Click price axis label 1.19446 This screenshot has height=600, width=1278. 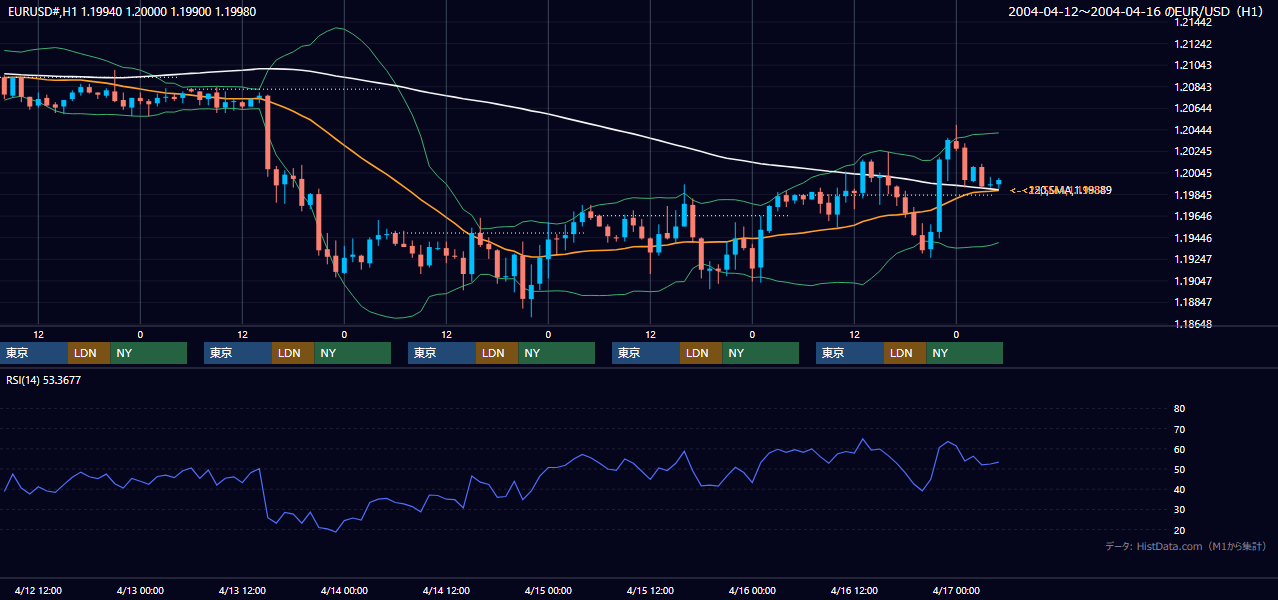[x=1194, y=238]
